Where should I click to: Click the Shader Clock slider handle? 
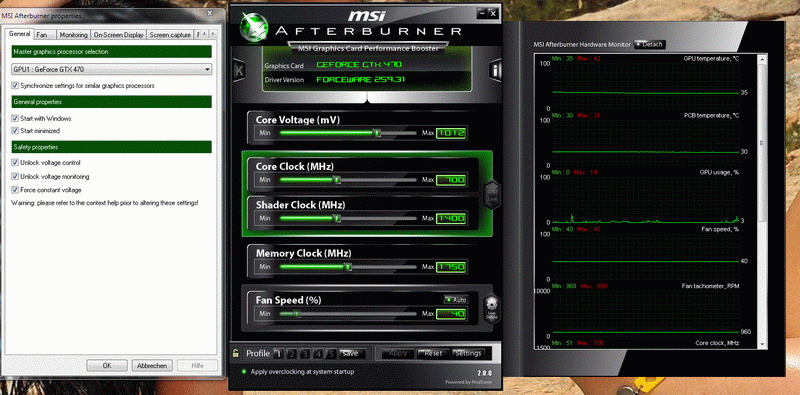336,218
